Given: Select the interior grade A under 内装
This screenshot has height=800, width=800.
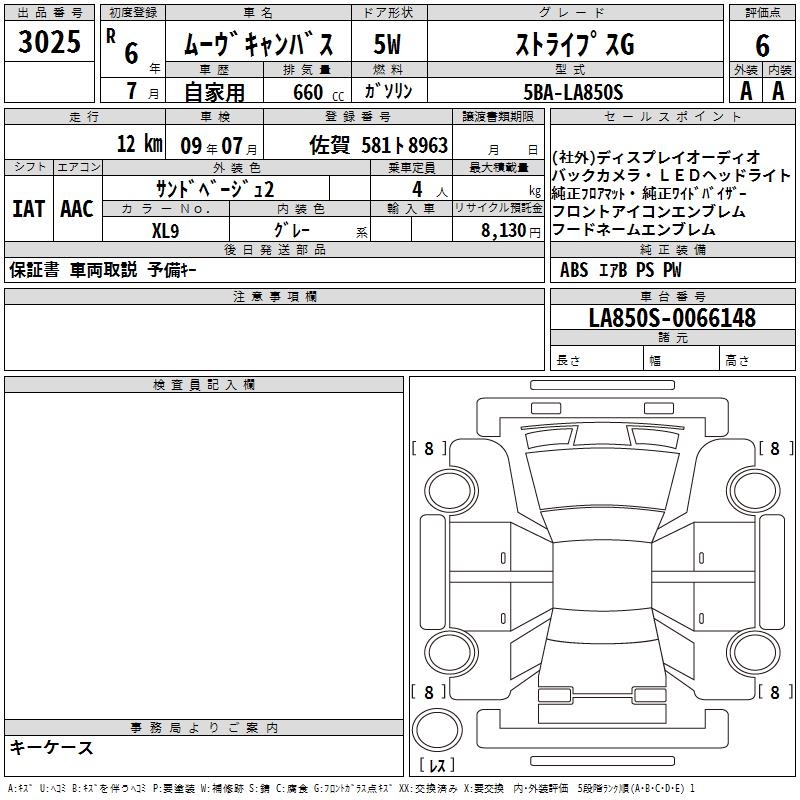Looking at the screenshot, I should (x=778, y=91).
